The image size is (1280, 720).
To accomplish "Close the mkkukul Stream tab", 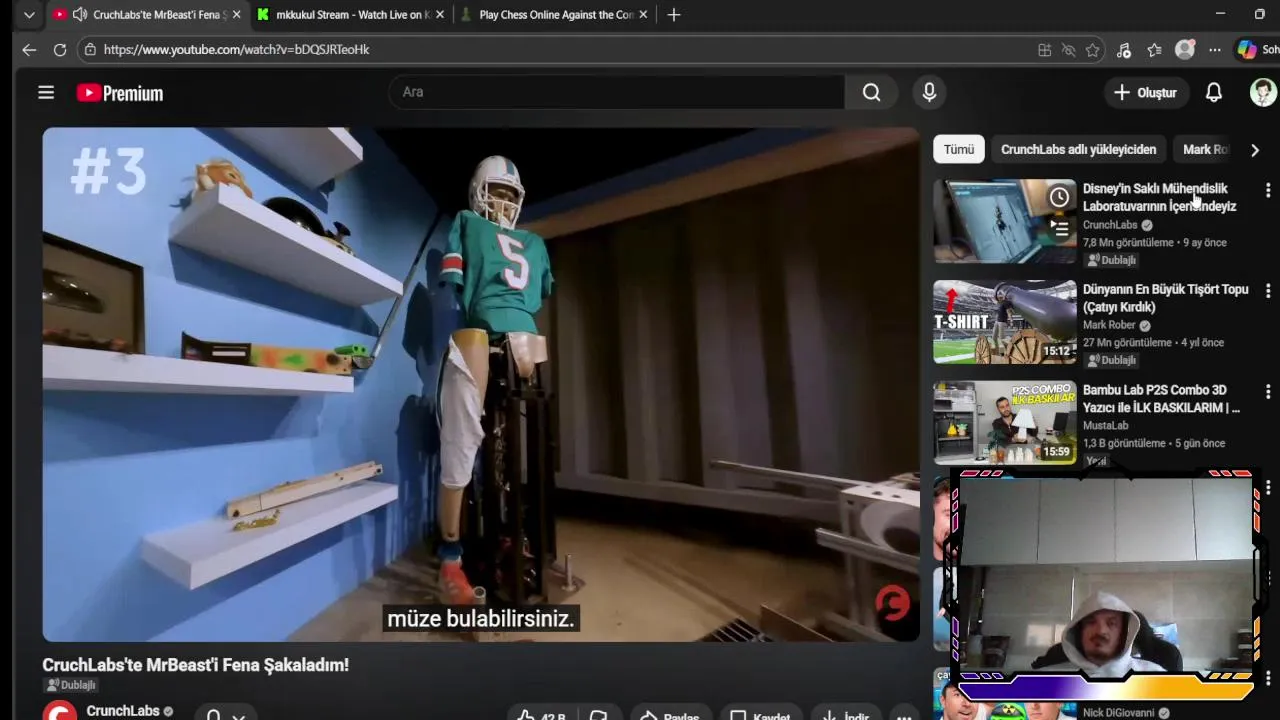I will coord(441,15).
